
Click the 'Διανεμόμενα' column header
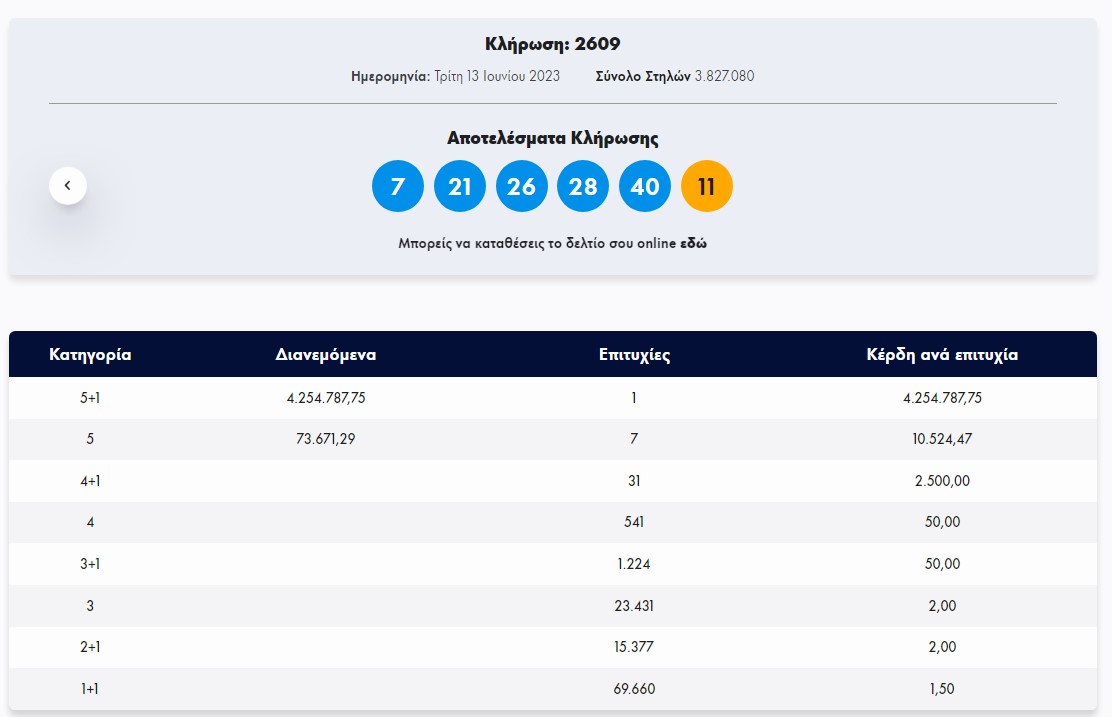tap(326, 354)
